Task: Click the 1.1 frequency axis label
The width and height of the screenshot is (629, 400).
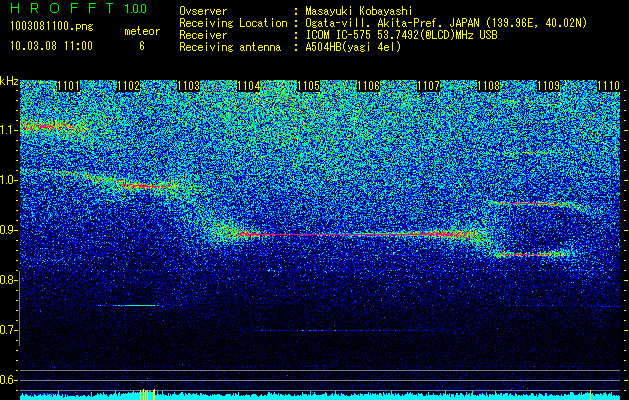Action: click(x=8, y=130)
